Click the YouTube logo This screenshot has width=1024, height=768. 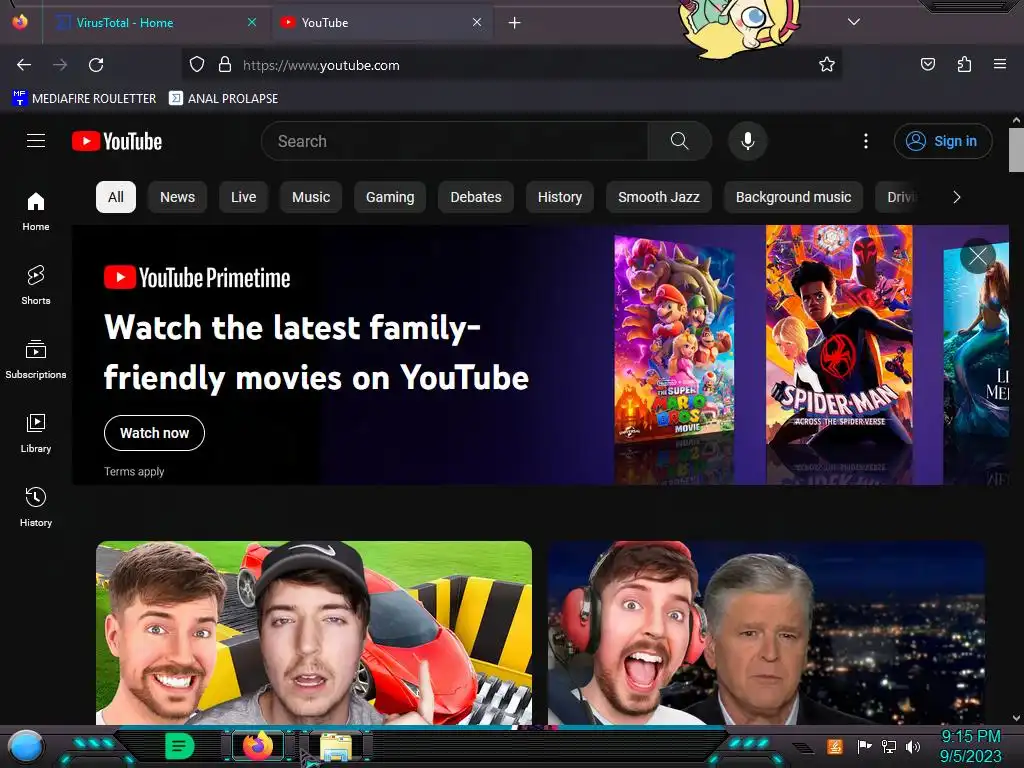click(x=117, y=141)
